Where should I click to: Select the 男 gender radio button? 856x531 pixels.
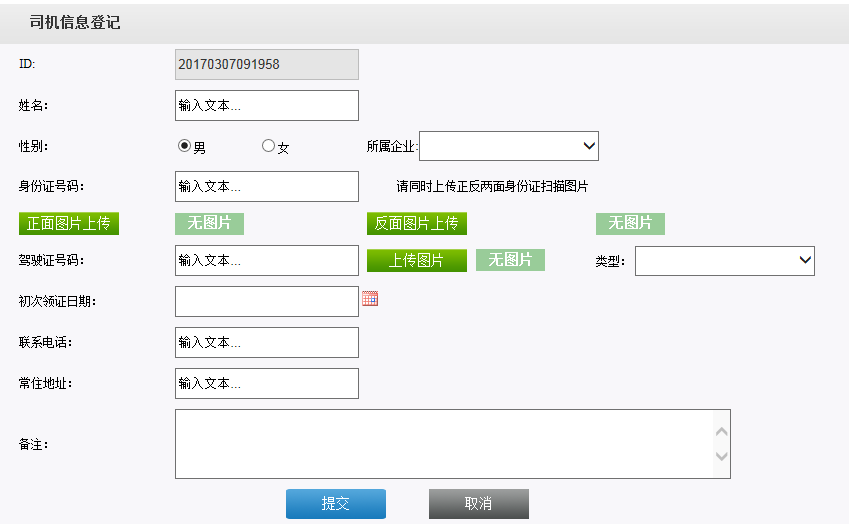pyautogui.click(x=184, y=146)
